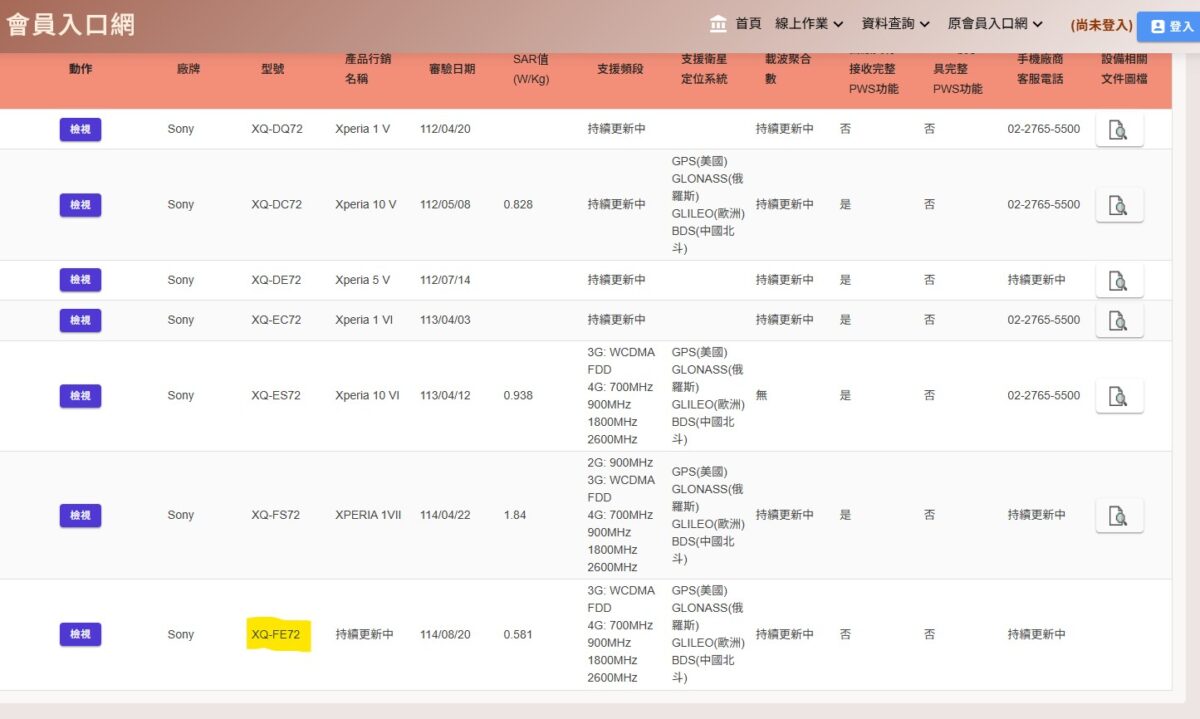Screen dimensions: 1200x719
Task: Select the XQ-DQ72 model cell
Action: 277,129
